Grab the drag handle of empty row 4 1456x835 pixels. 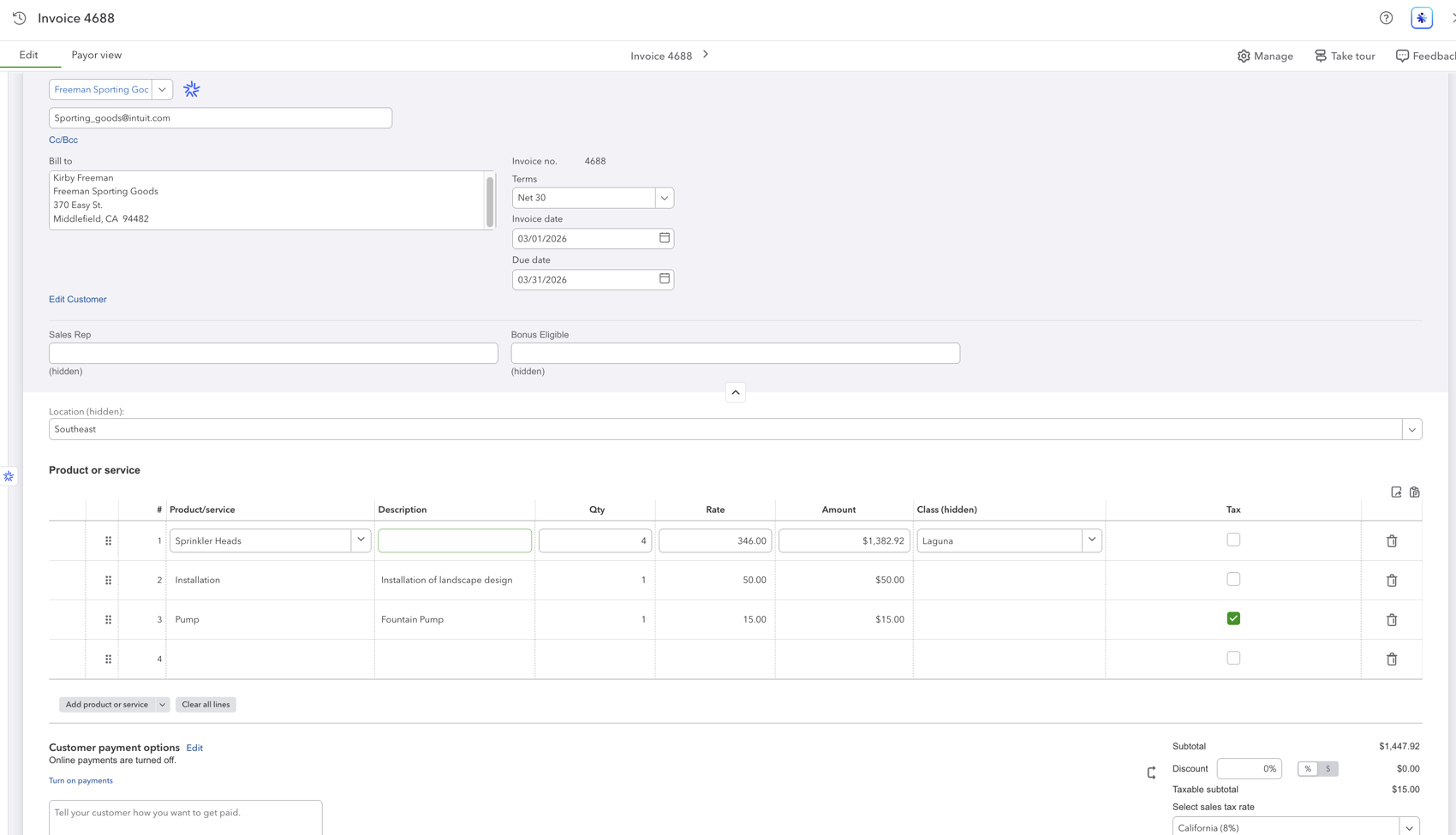coord(108,659)
